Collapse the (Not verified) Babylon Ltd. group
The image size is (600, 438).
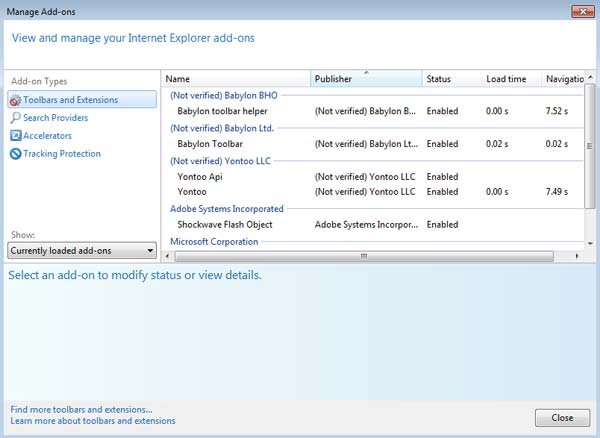222,129
